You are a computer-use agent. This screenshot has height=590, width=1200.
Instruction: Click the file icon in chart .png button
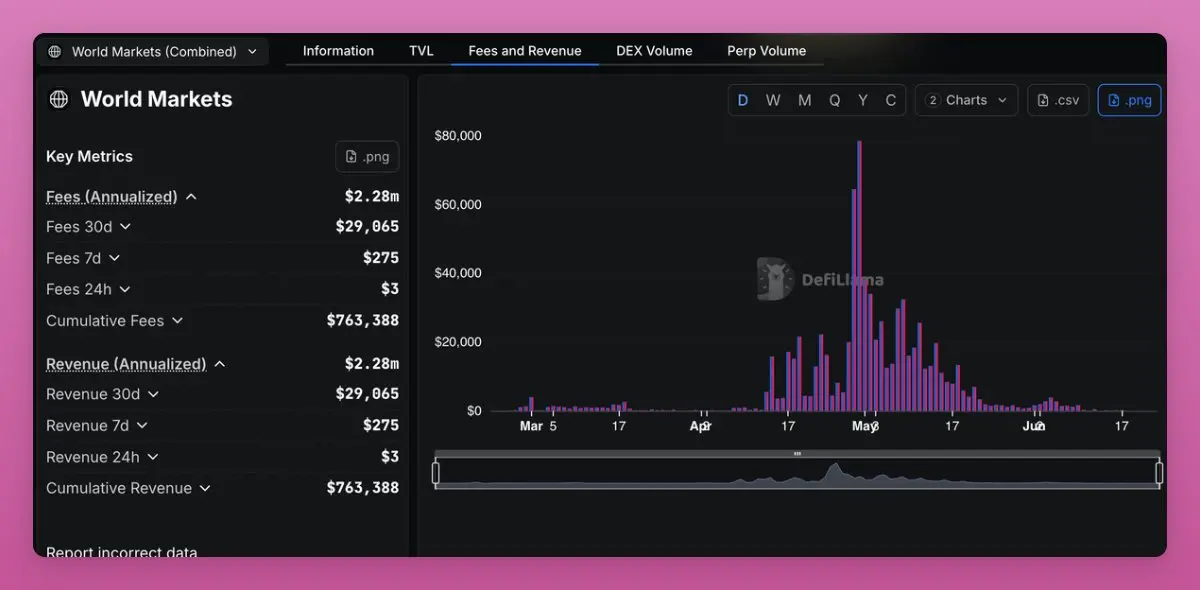(1113, 100)
